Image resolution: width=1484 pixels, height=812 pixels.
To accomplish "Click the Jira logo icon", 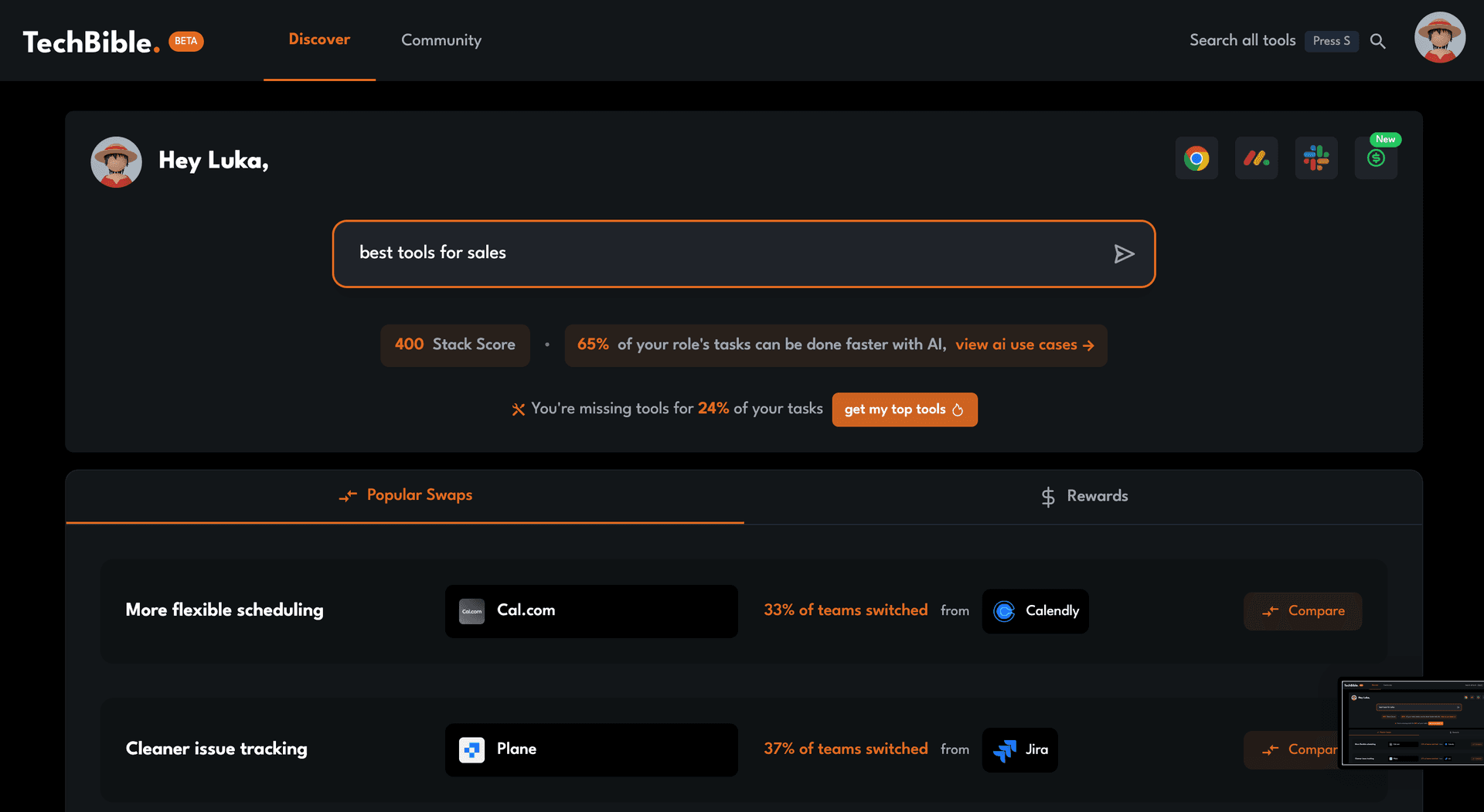I will 1005,749.
